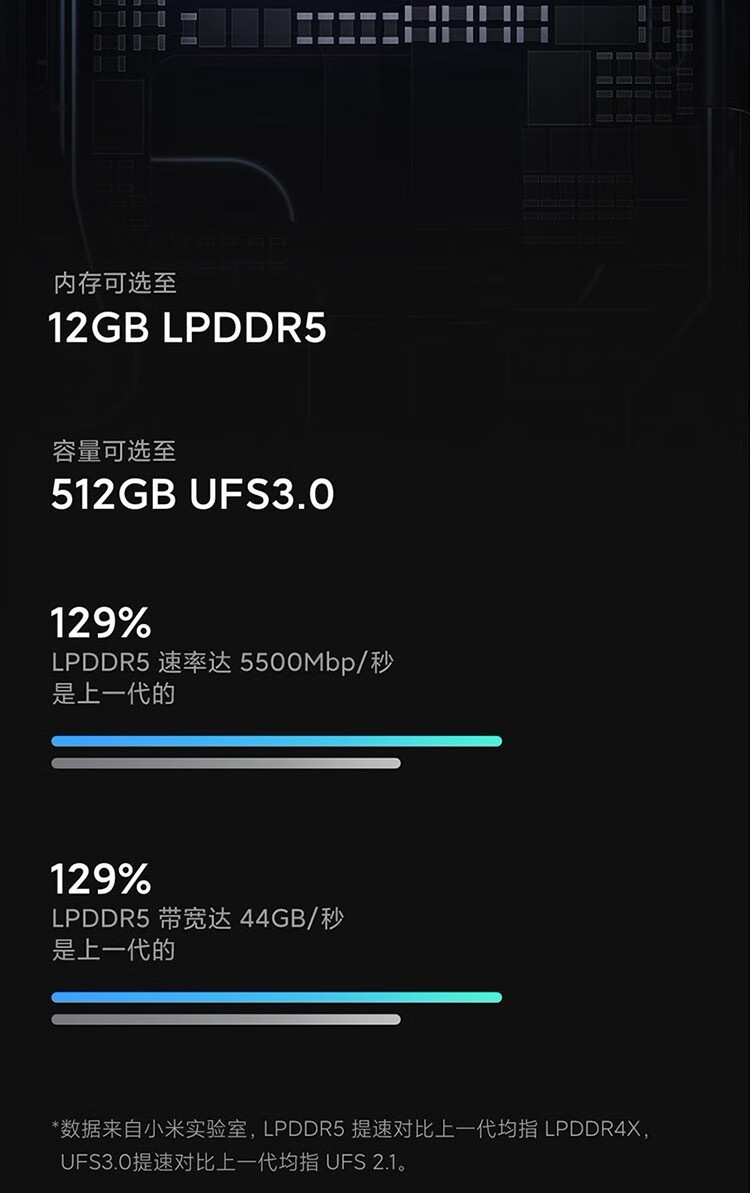Click the 129% figure above the 5500Mbp/秒 line
This screenshot has height=1193, width=750.
pos(100,622)
